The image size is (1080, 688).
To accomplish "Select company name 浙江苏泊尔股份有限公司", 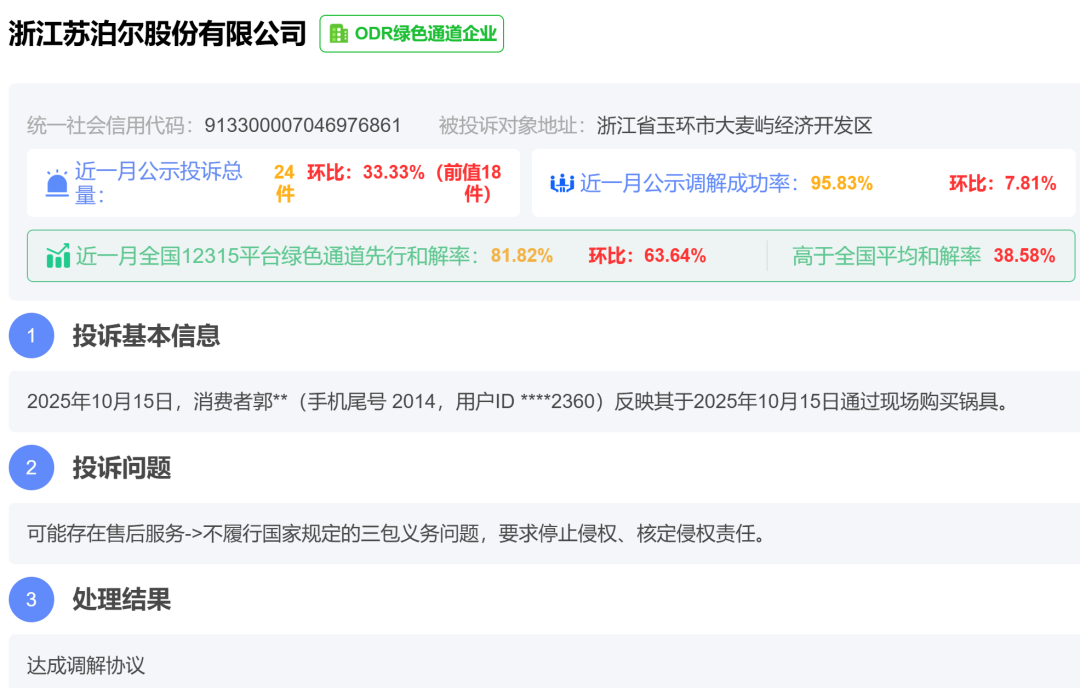I will pyautogui.click(x=157, y=33).
